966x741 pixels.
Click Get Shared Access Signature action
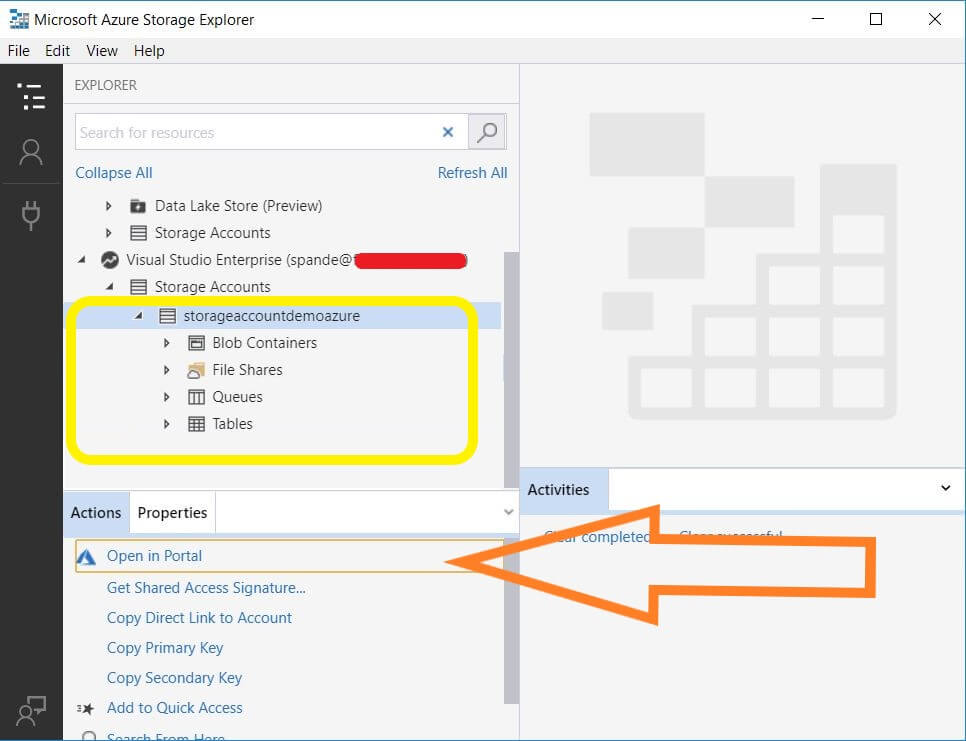coord(206,588)
